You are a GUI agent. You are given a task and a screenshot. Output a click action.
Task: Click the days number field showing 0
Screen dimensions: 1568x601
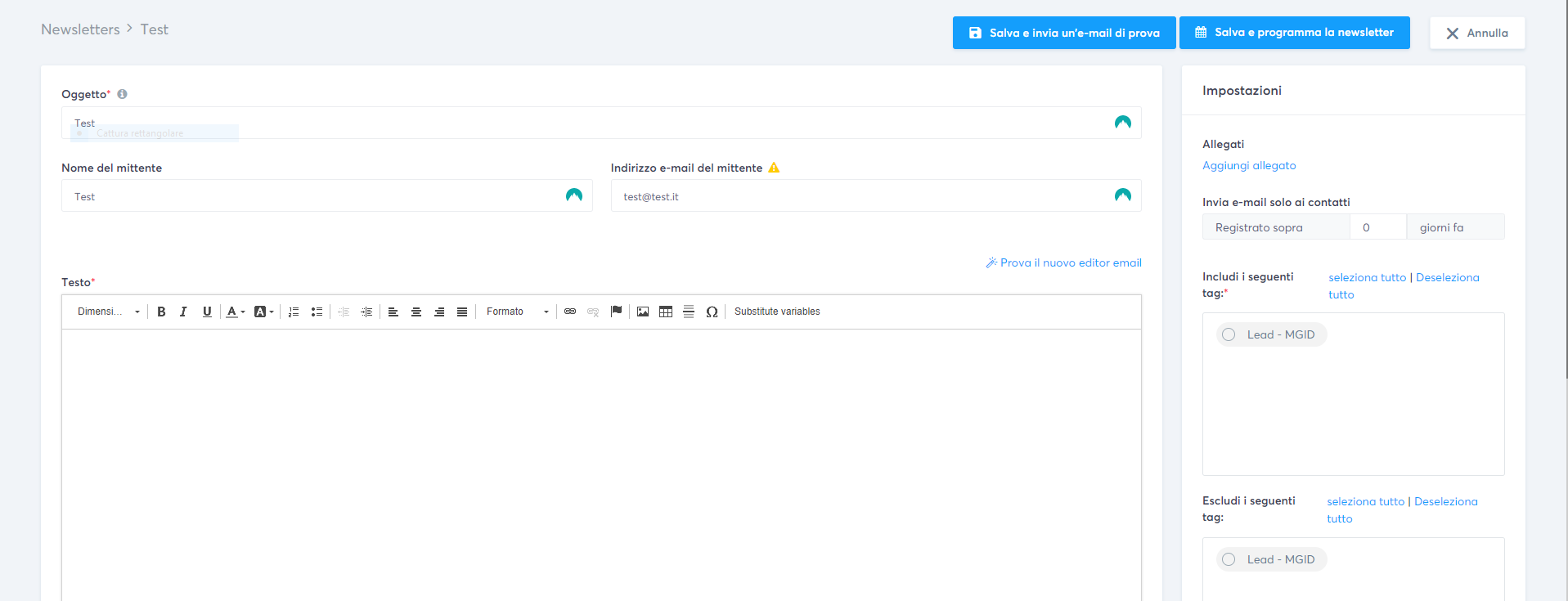[1378, 226]
